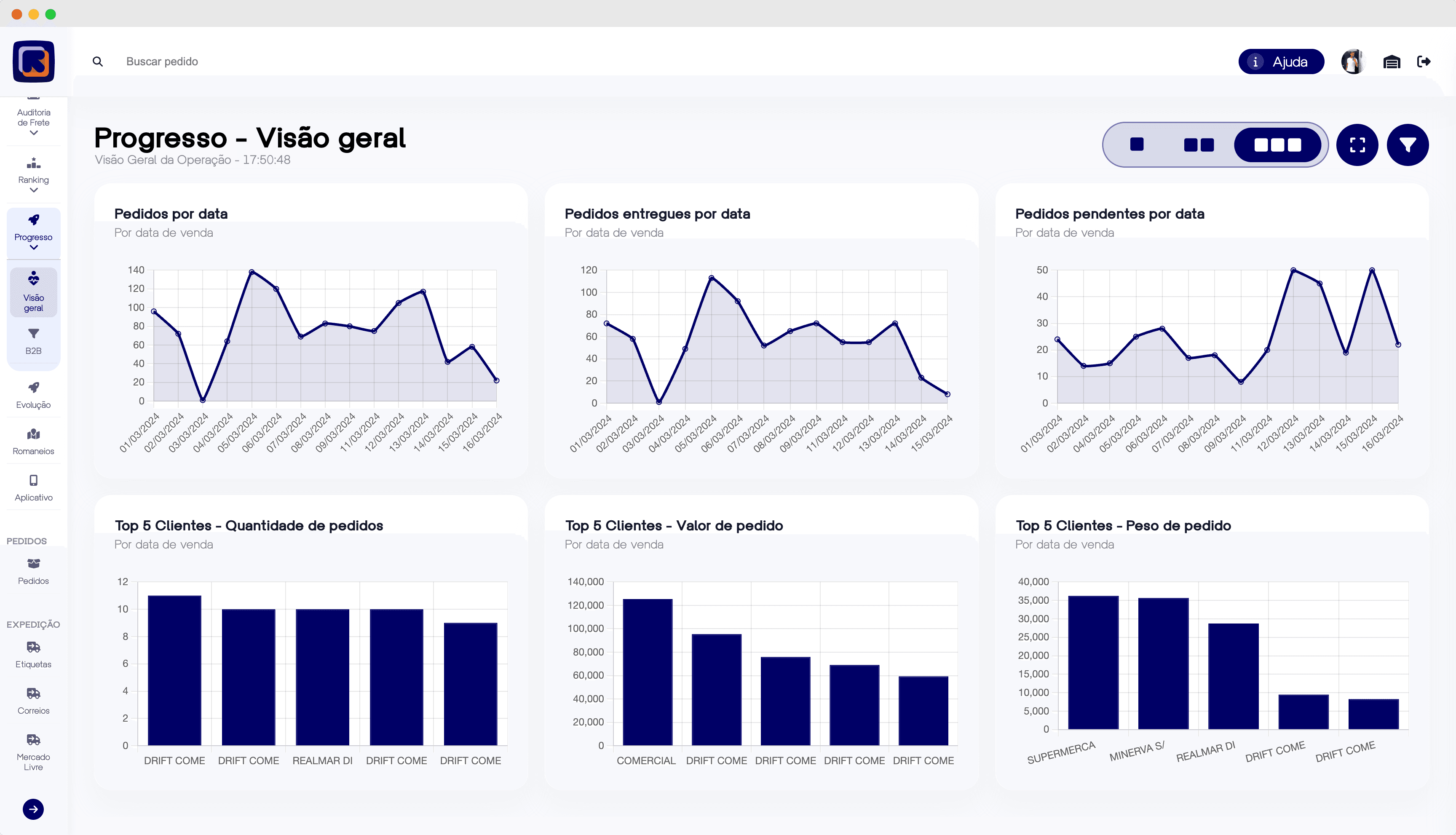Open the warehouse icon in header

tap(1391, 62)
